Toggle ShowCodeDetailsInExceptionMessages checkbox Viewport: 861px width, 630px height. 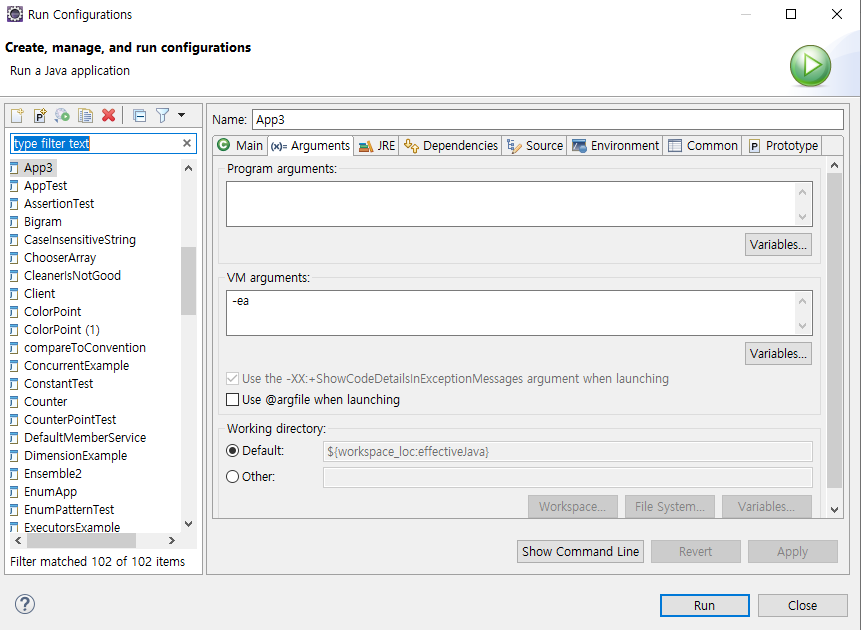233,378
